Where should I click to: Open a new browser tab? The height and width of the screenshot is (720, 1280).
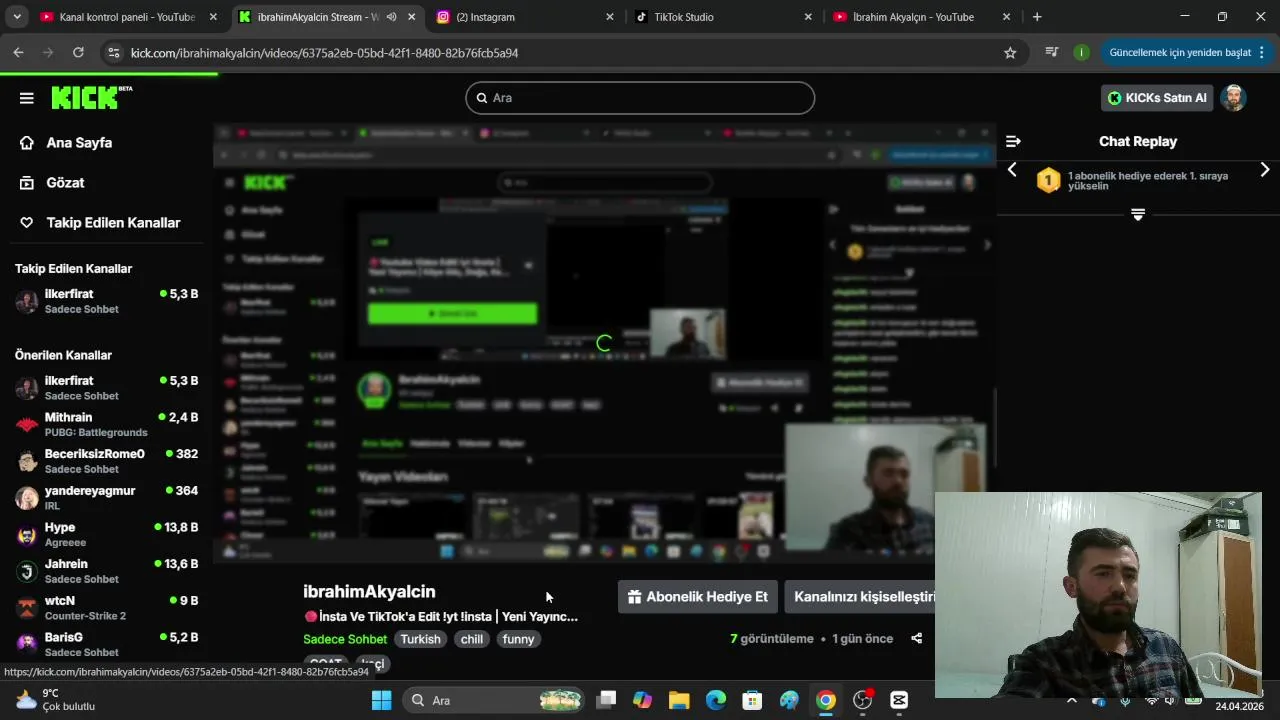1037,17
